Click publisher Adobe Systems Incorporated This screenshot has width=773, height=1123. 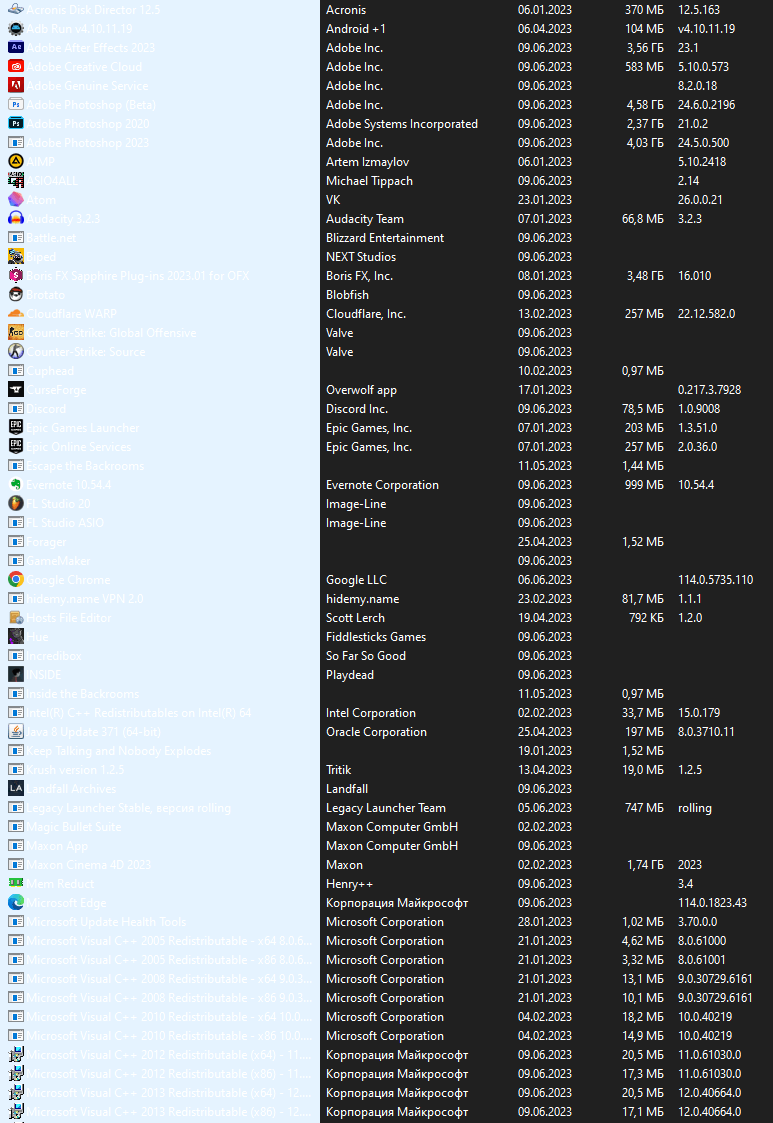point(402,124)
